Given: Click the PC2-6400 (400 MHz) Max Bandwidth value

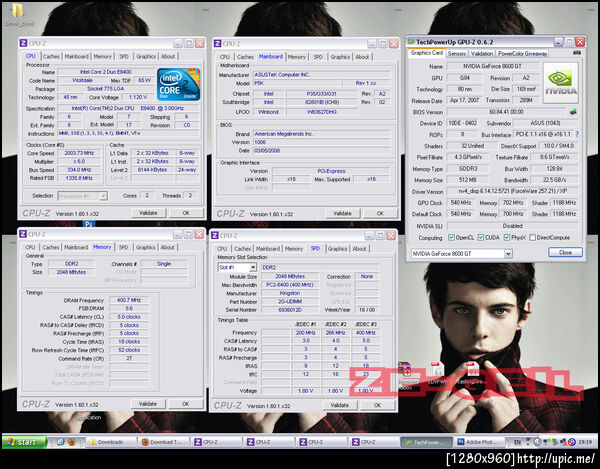Looking at the screenshot, I should pyautogui.click(x=290, y=285).
